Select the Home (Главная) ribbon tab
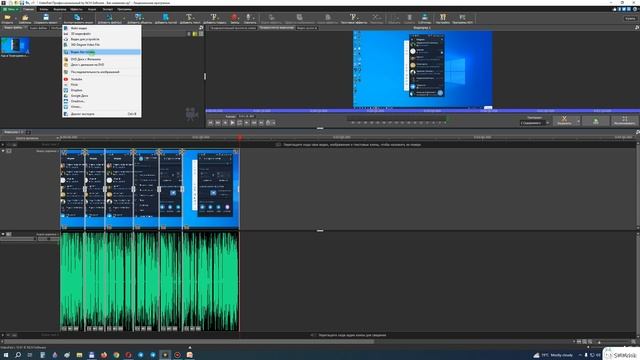 click(29, 9)
